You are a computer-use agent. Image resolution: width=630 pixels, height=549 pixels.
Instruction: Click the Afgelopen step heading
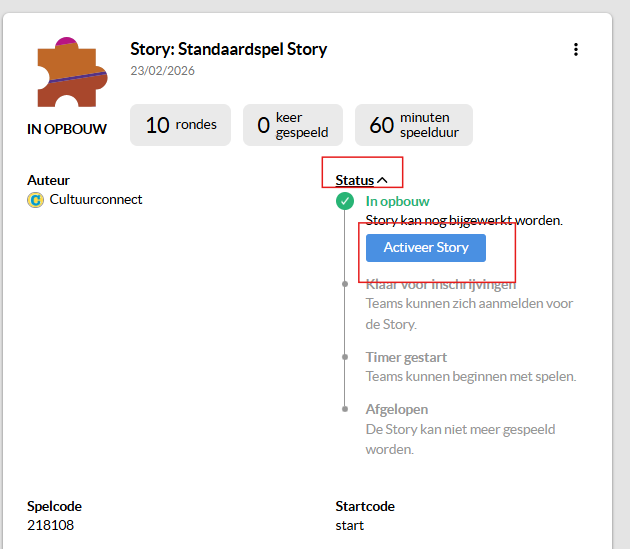397,410
